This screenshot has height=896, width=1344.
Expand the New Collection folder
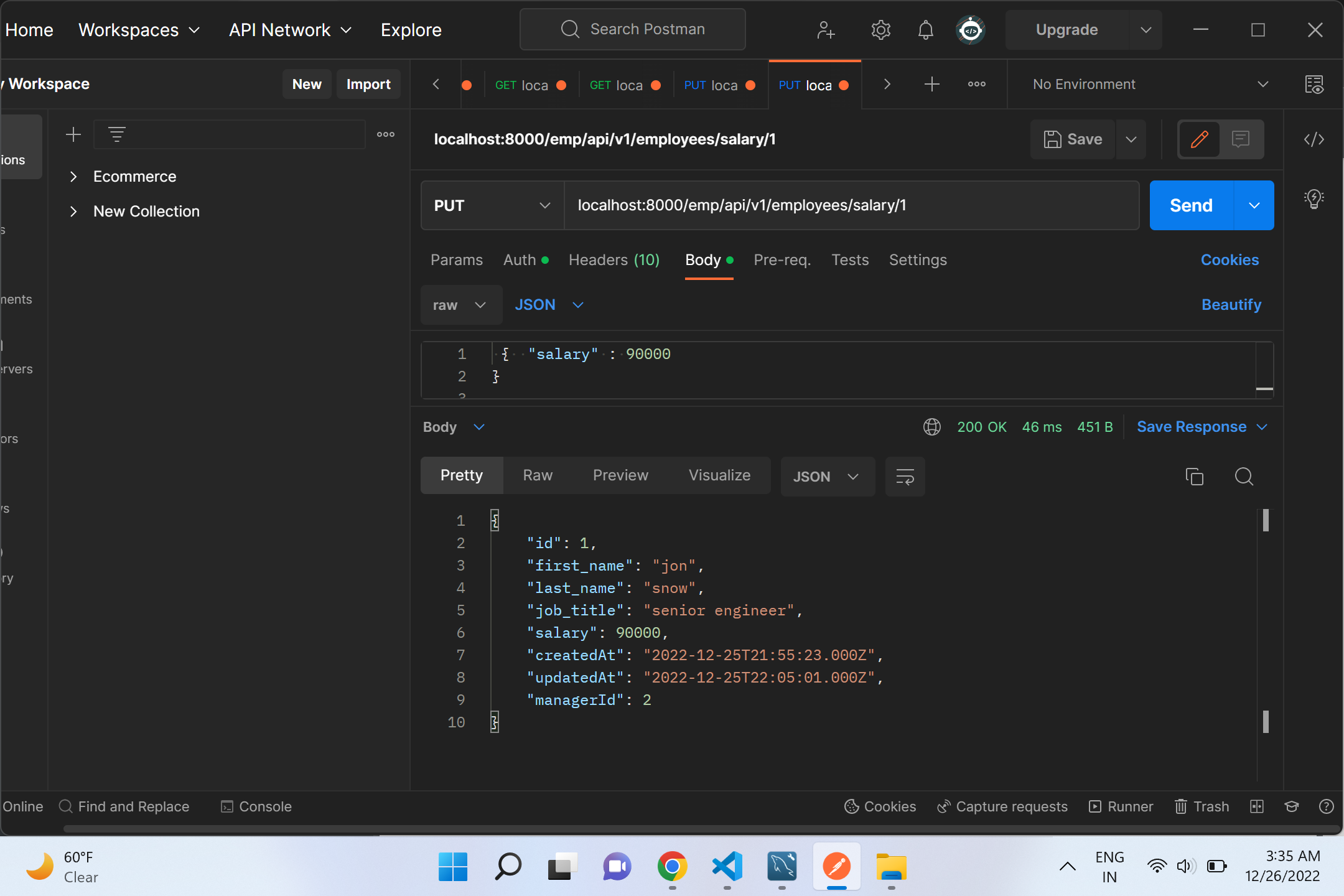point(73,211)
